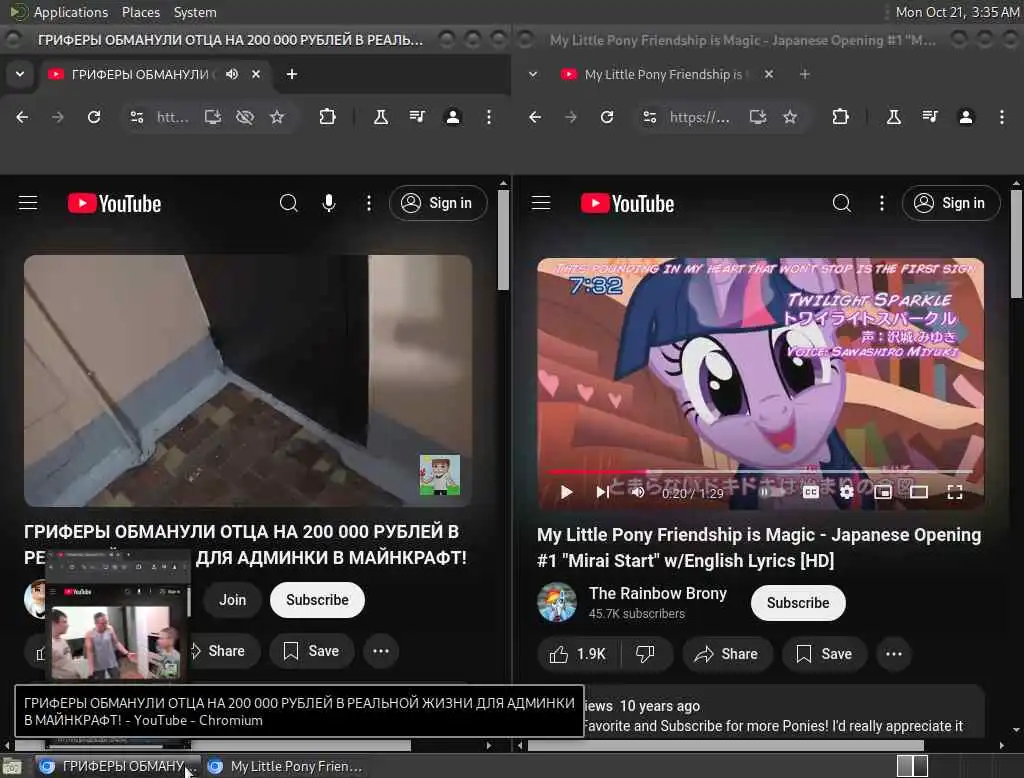Click vertical scrollbar in left window
Viewport: 1024px width, 778px height.
(503, 239)
